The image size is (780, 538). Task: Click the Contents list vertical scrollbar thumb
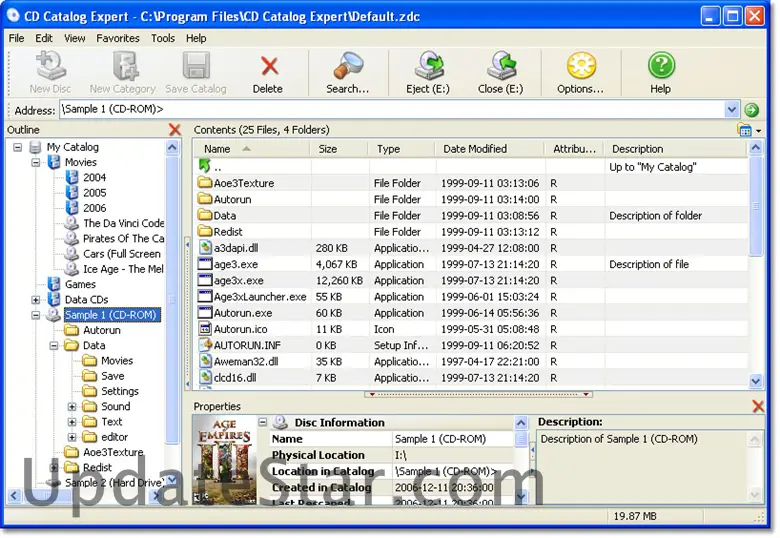click(755, 206)
